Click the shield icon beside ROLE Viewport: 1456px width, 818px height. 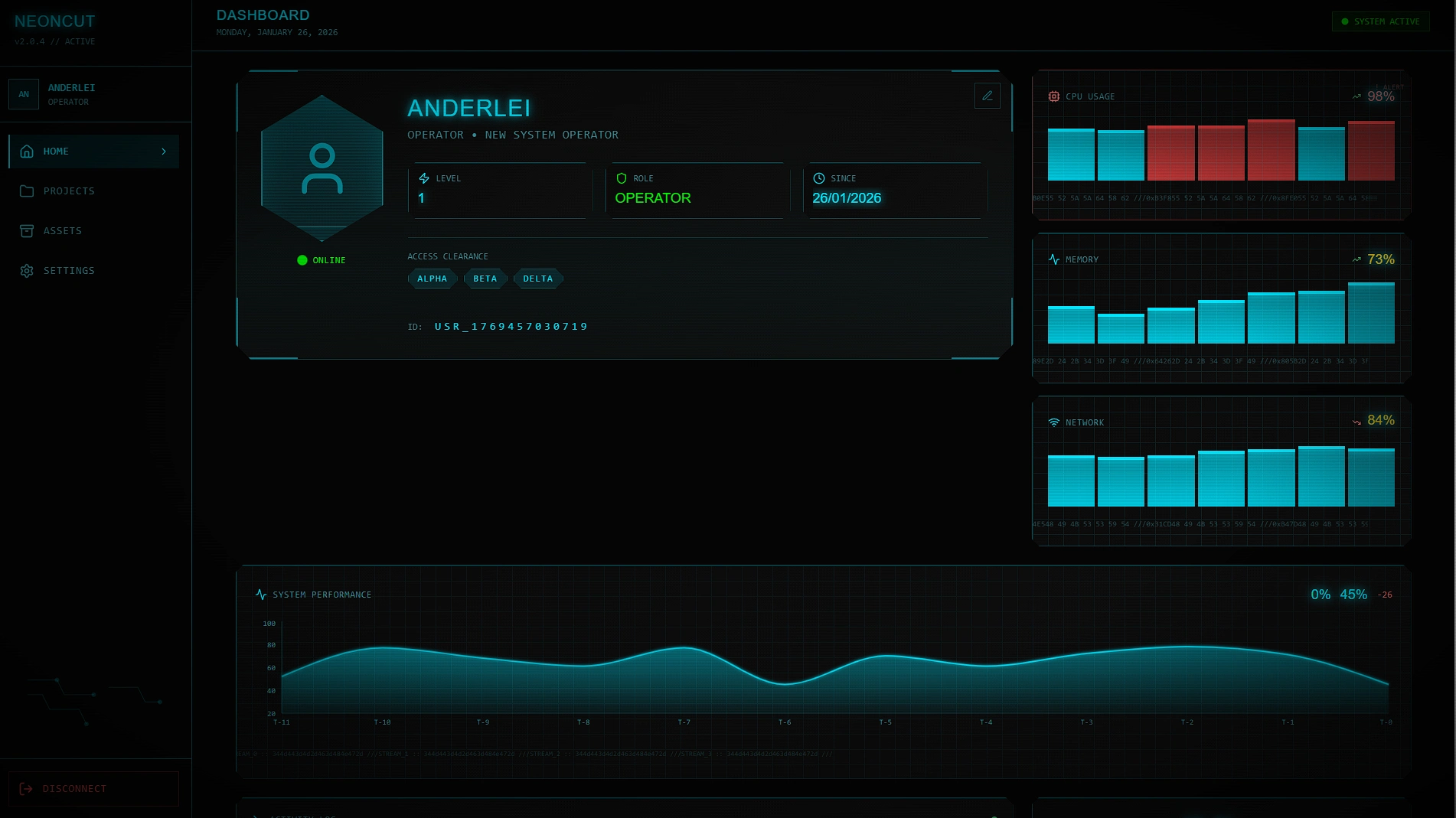pos(622,178)
